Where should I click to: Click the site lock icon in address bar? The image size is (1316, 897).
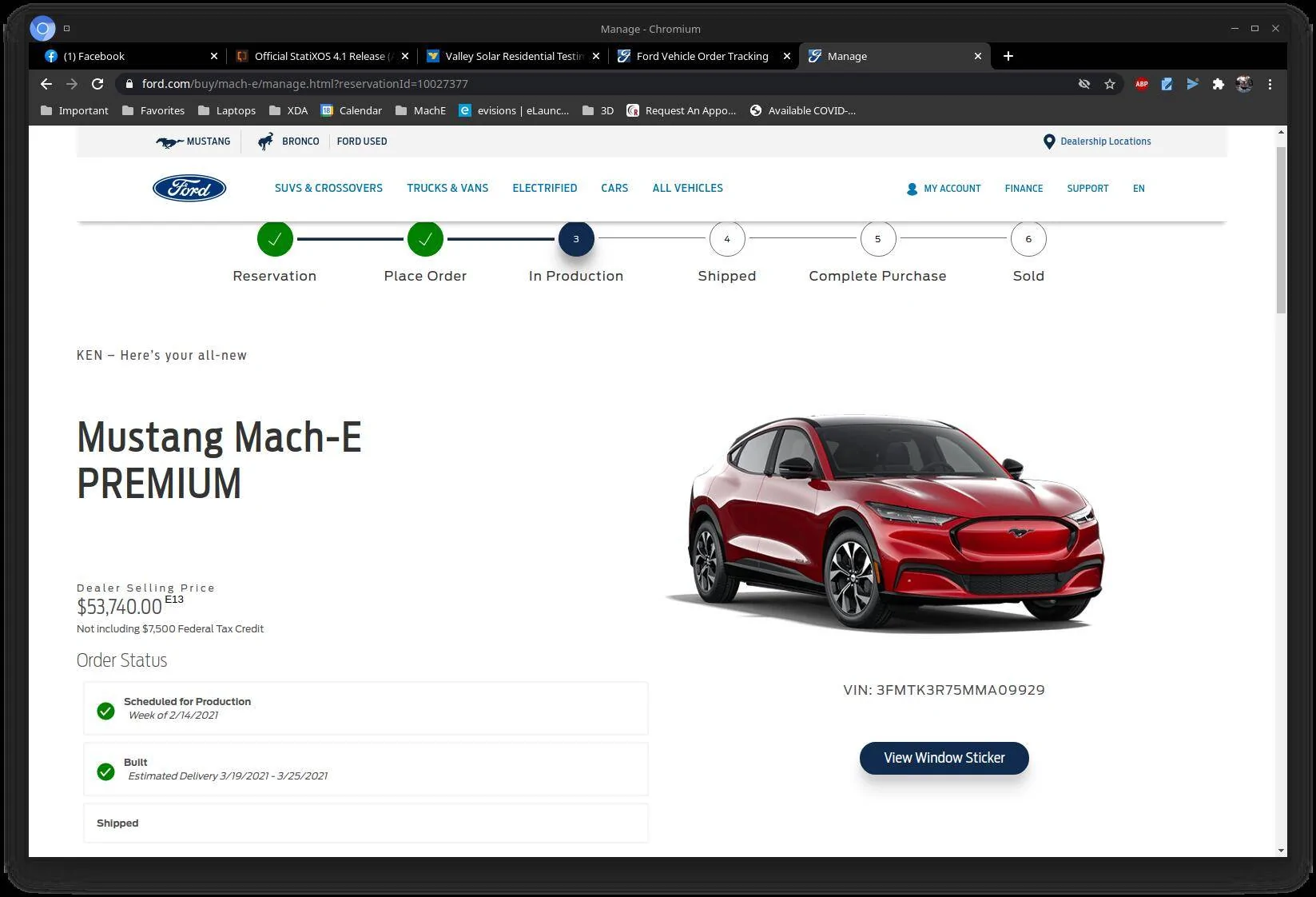[x=129, y=84]
